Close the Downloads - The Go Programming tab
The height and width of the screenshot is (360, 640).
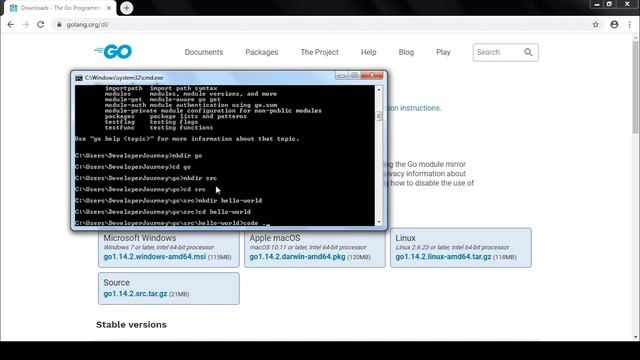tap(109, 8)
